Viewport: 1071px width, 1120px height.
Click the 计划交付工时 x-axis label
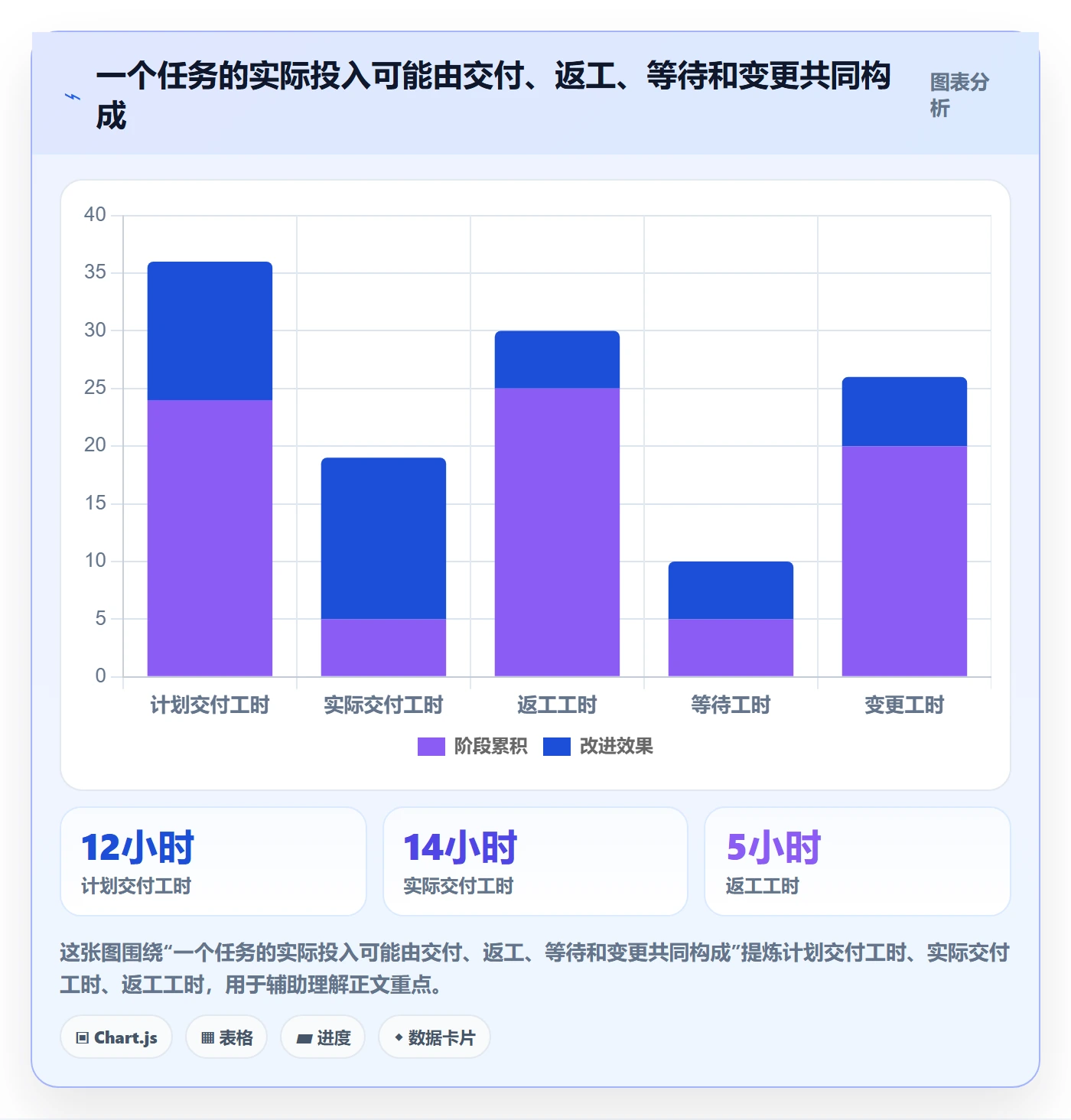[x=210, y=705]
